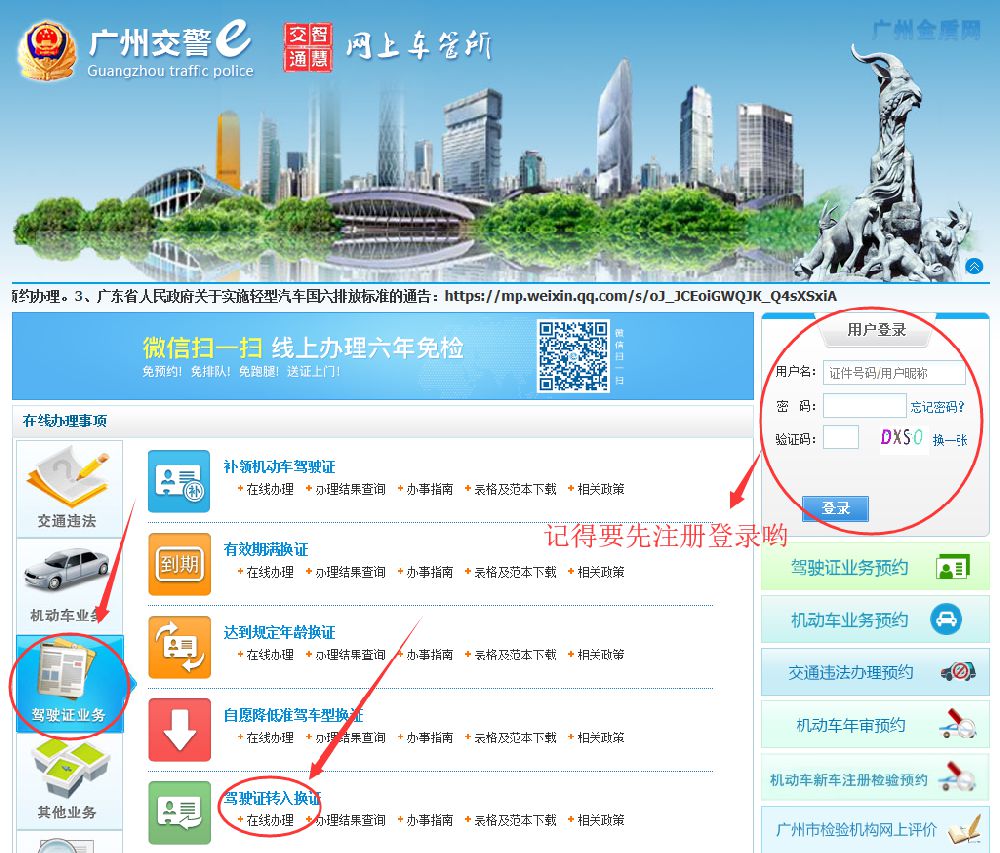The image size is (1000, 853).
Task: Focus the 用户名 input field
Action: click(x=894, y=373)
